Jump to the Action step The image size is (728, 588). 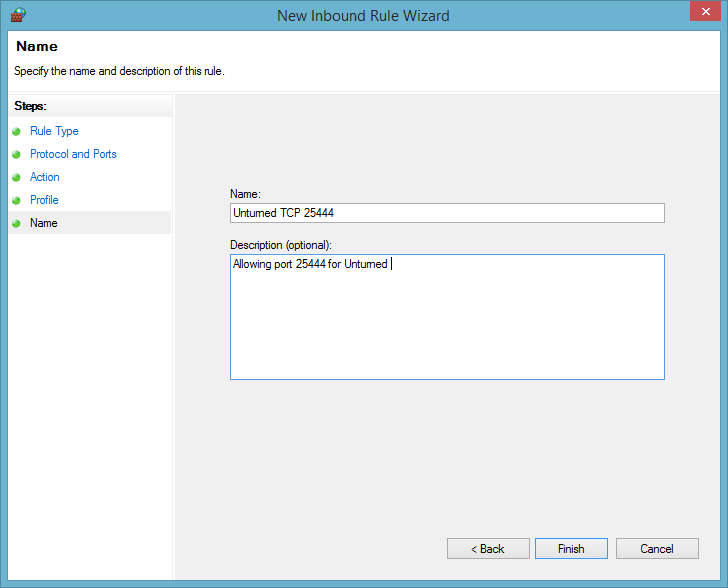point(45,177)
